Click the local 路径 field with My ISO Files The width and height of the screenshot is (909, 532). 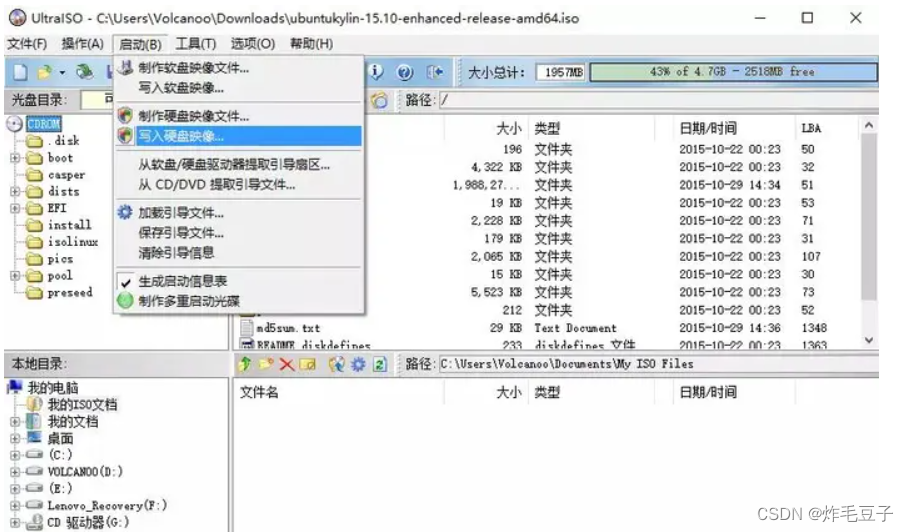point(658,364)
